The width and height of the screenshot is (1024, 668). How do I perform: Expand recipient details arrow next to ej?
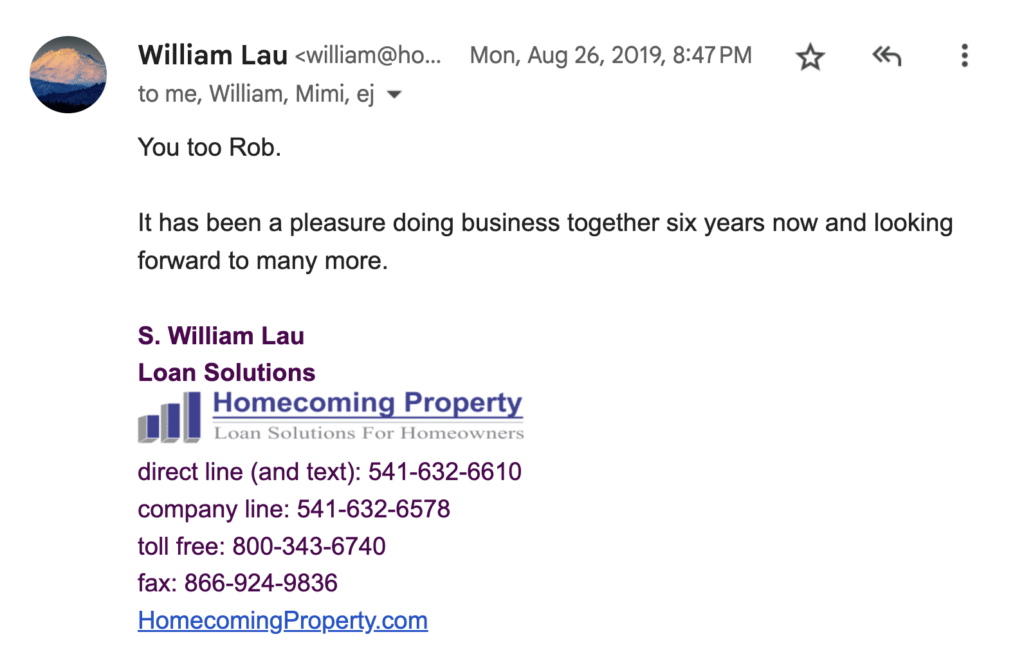pos(394,95)
